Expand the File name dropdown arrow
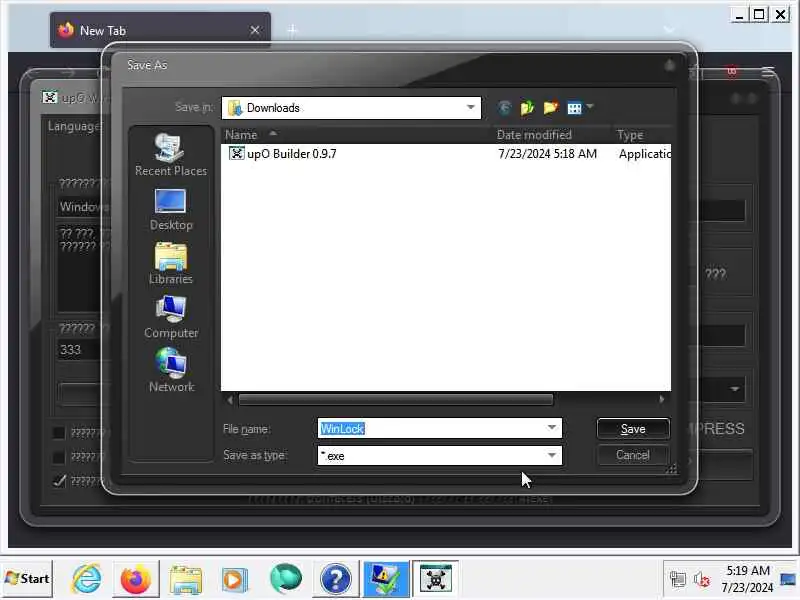The height and width of the screenshot is (600, 800). pyautogui.click(x=552, y=428)
